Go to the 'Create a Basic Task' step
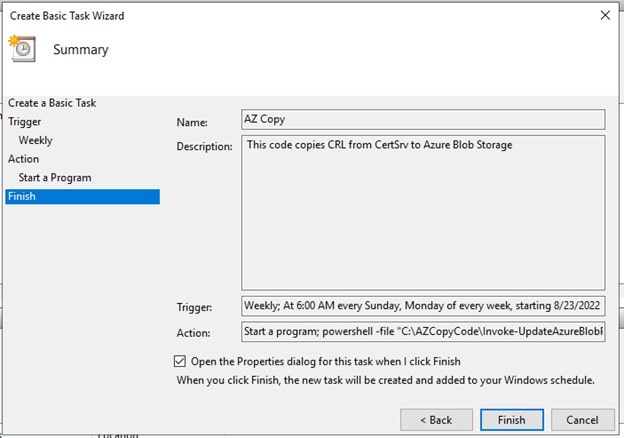Screen dimensions: 624x438 coord(52,103)
